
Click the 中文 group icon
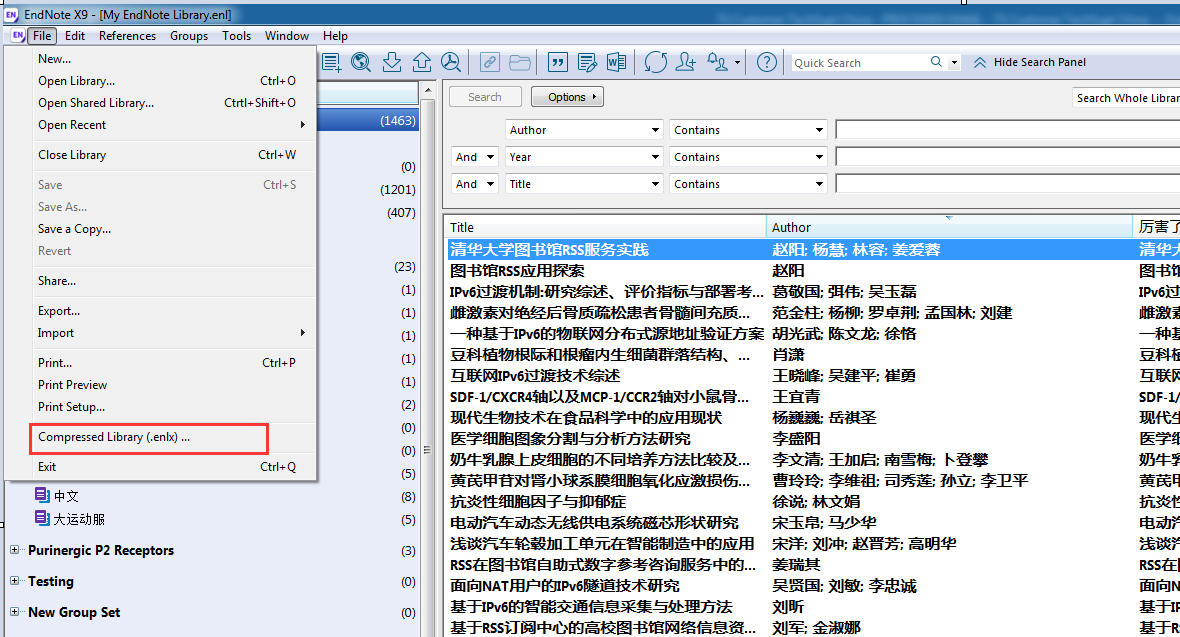pyautogui.click(x=42, y=495)
